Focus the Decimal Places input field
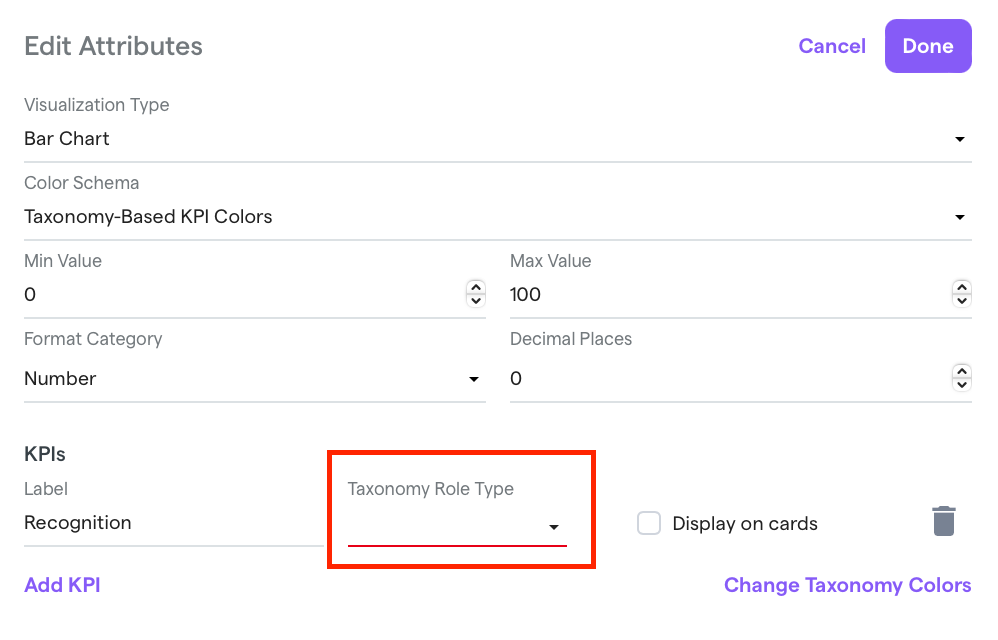The height and width of the screenshot is (640, 998). (730, 379)
